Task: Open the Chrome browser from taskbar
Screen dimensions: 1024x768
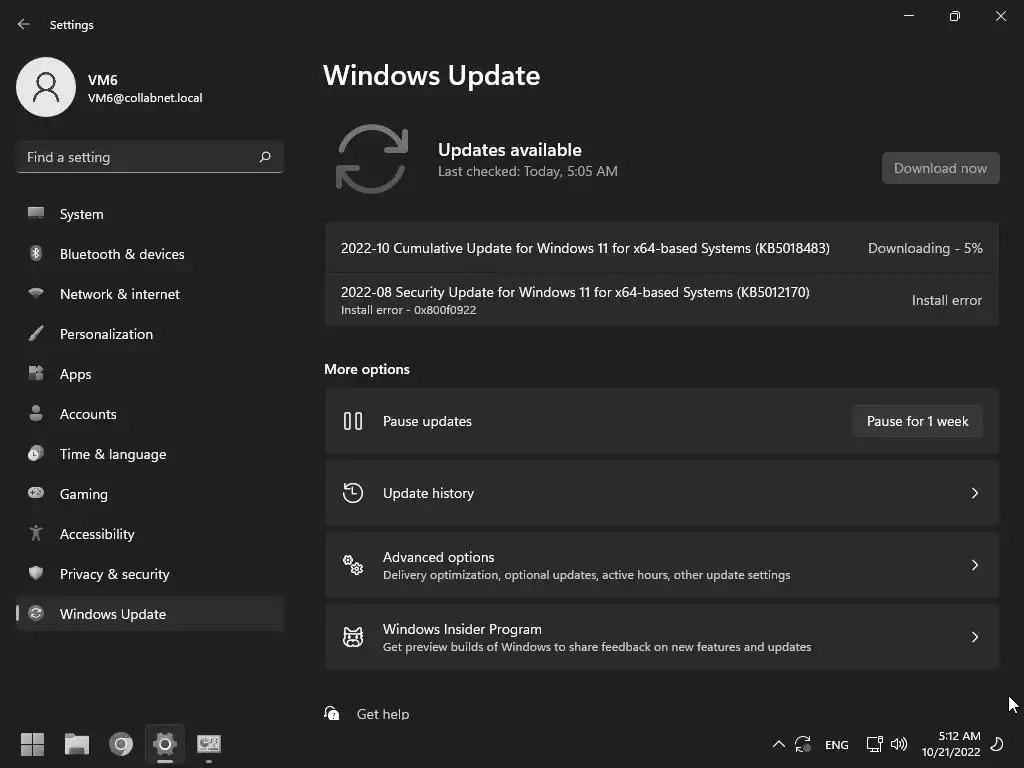Action: tap(121, 744)
